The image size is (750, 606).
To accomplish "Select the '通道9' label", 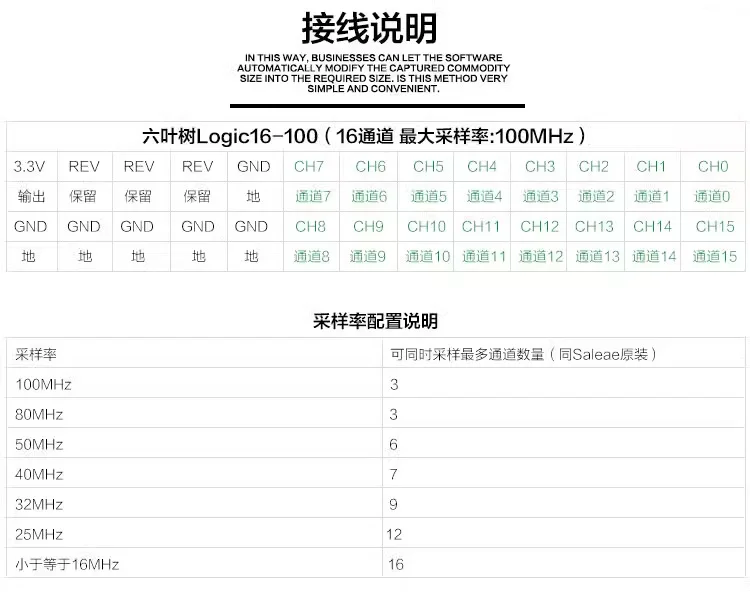I will (367, 256).
